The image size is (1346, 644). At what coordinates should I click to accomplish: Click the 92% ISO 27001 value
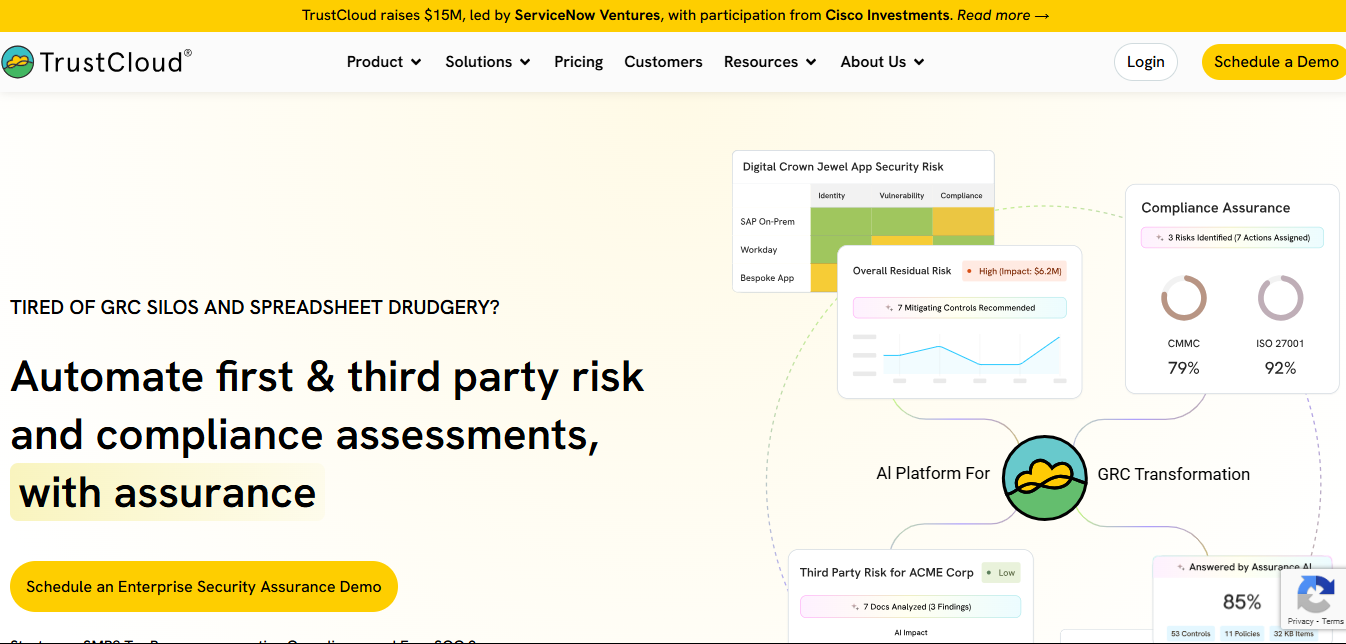[x=1280, y=368]
